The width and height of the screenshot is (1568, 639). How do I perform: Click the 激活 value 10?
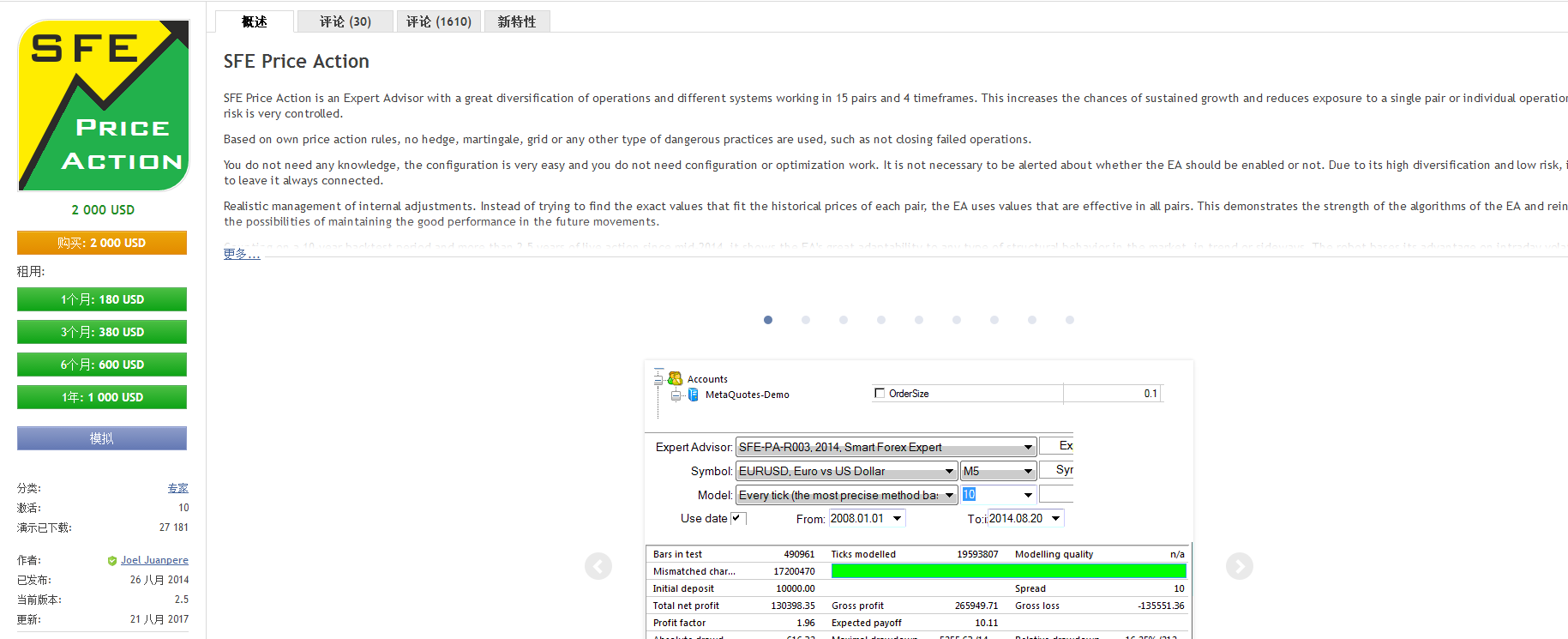[183, 508]
